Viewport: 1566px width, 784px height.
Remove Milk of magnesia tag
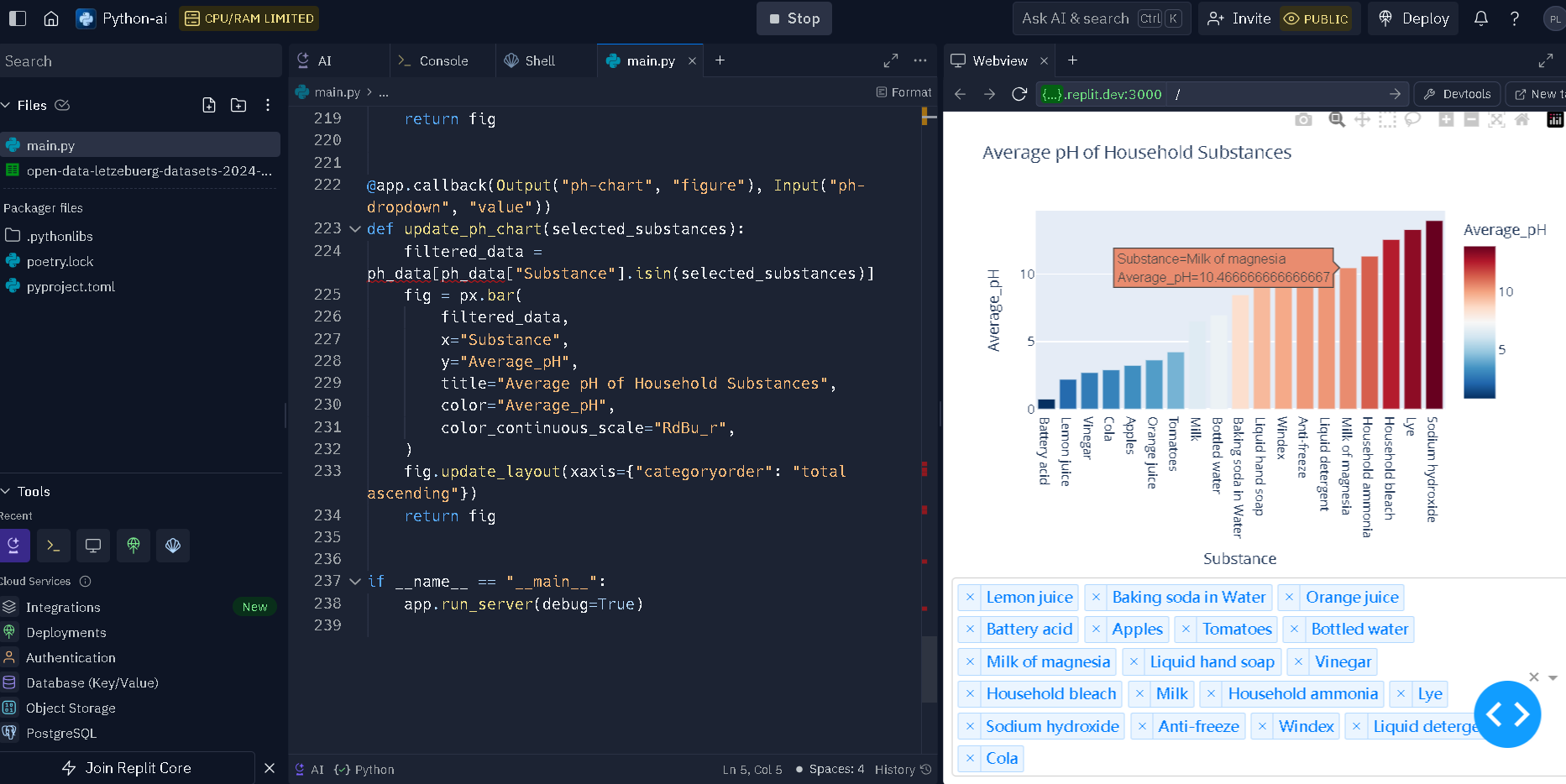pos(970,662)
